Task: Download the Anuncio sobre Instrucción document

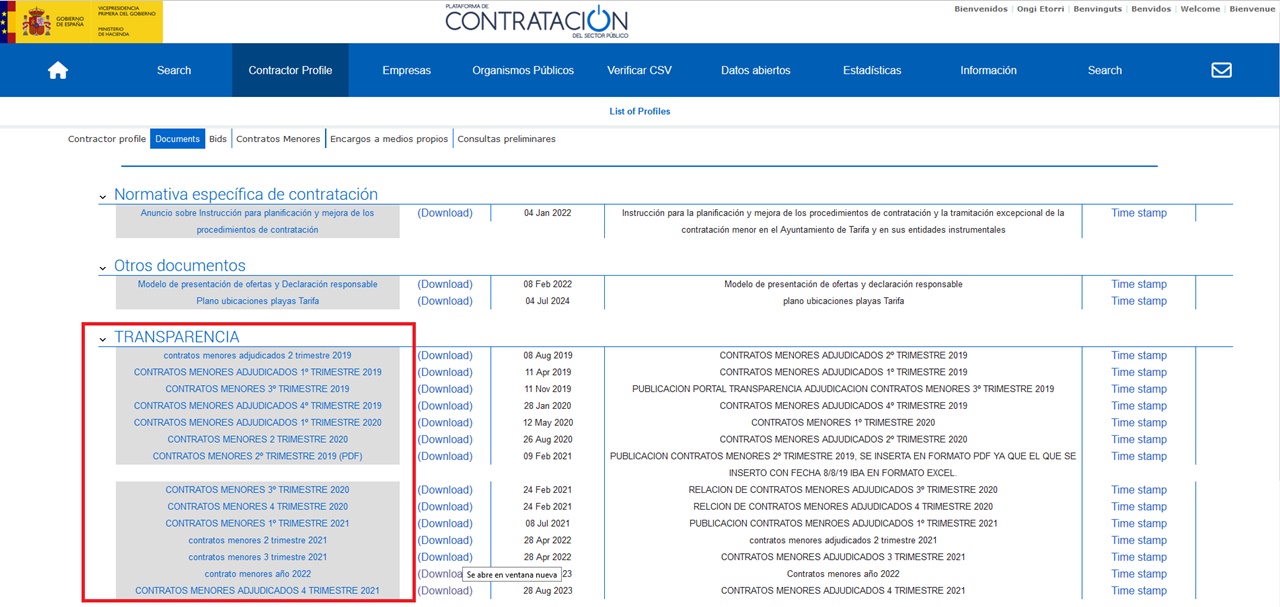Action: 445,213
